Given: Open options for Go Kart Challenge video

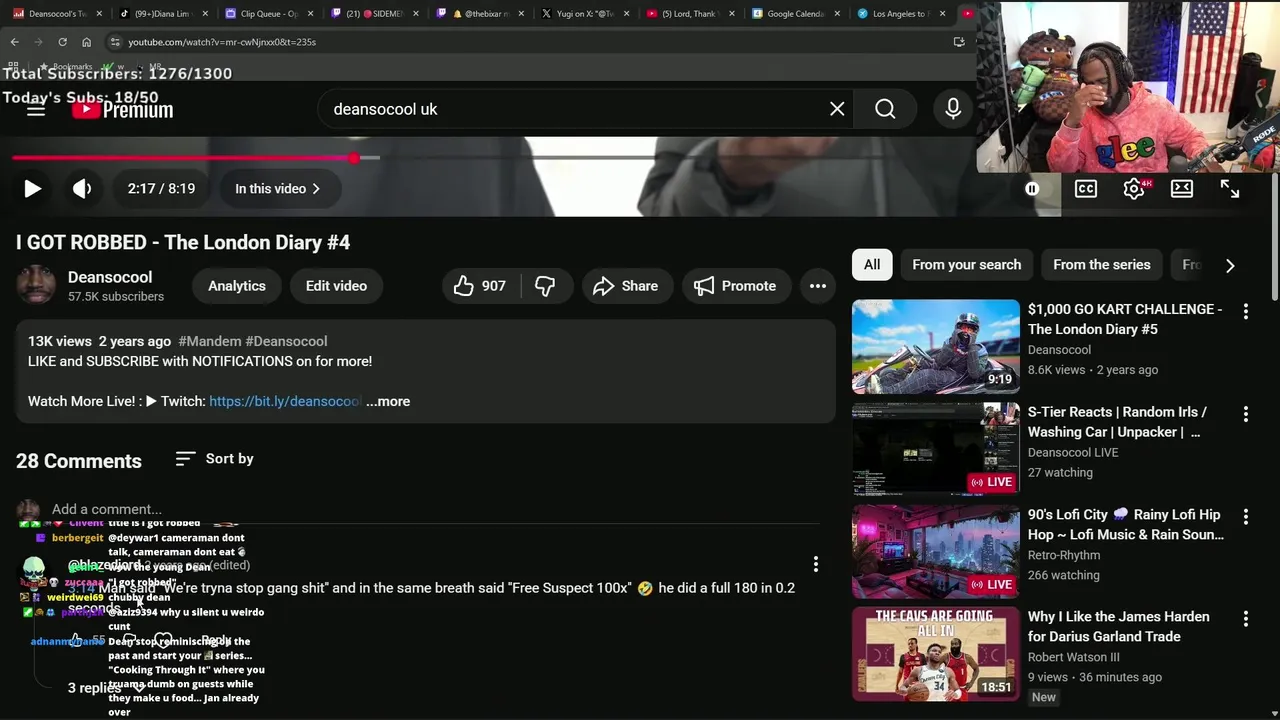Looking at the screenshot, I should pos(1246,312).
